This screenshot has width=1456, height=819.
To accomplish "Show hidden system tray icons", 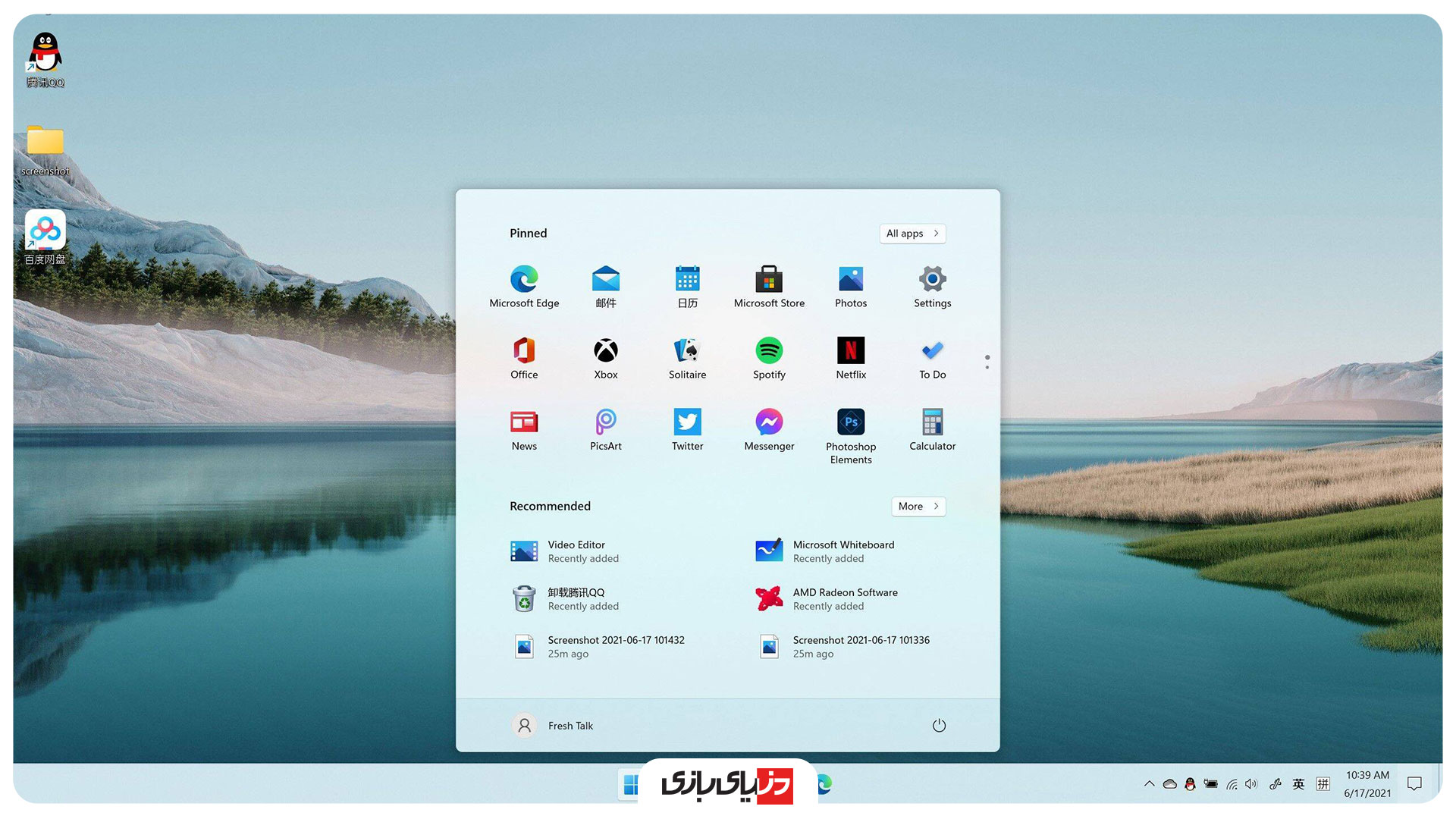I will (1149, 784).
